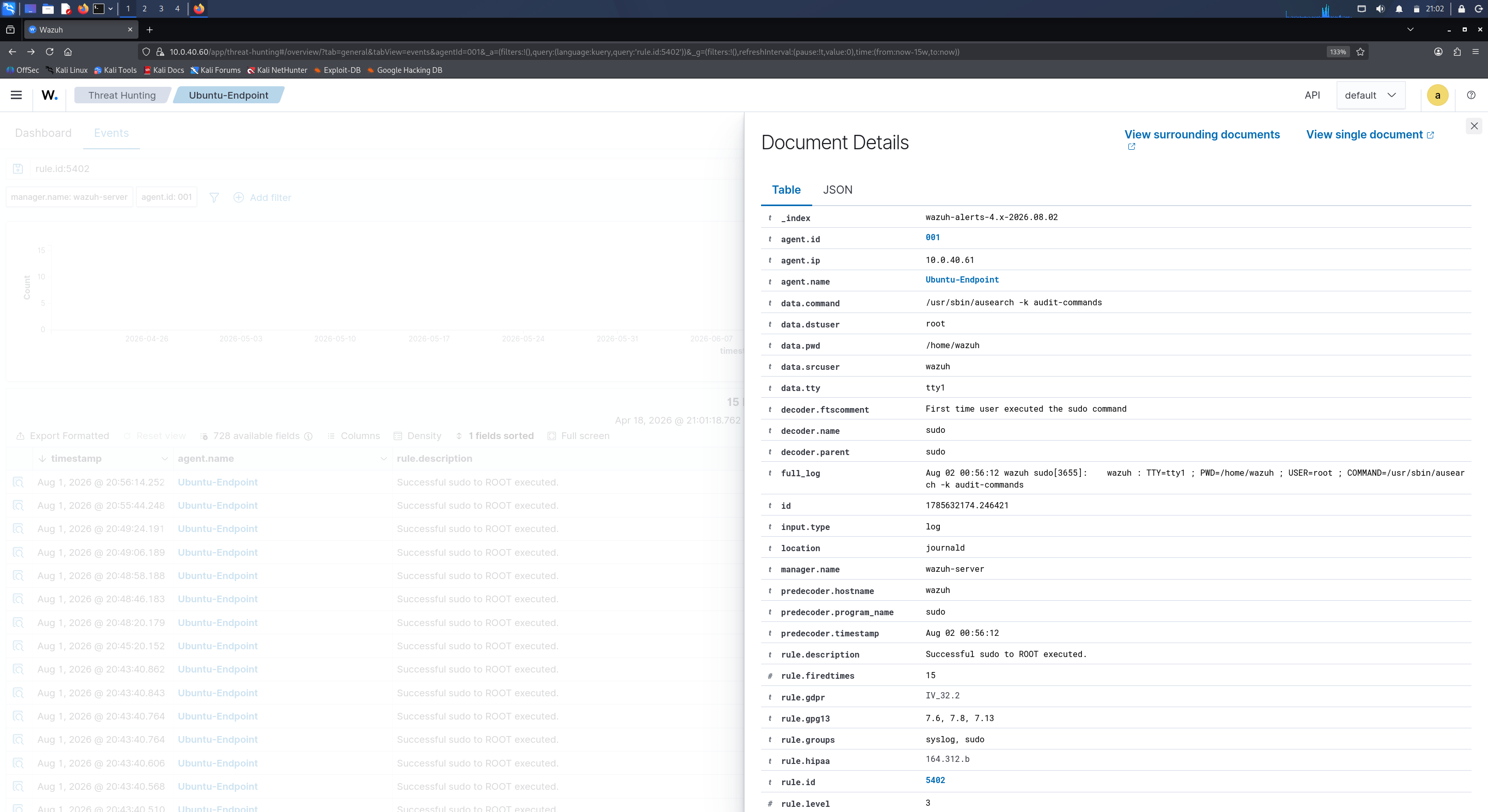Open the 1 fields sorted button
Viewport: 1488px width, 812px height.
[494, 436]
